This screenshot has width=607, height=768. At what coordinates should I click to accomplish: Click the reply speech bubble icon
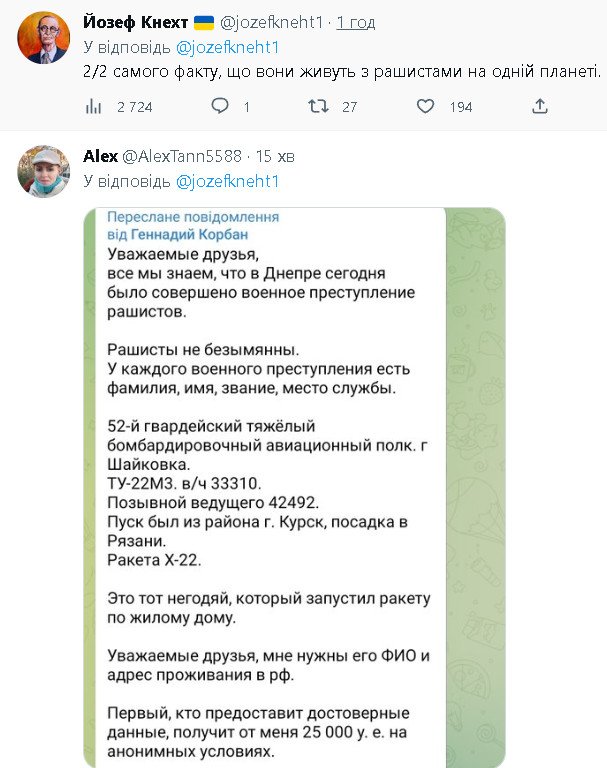(x=220, y=106)
